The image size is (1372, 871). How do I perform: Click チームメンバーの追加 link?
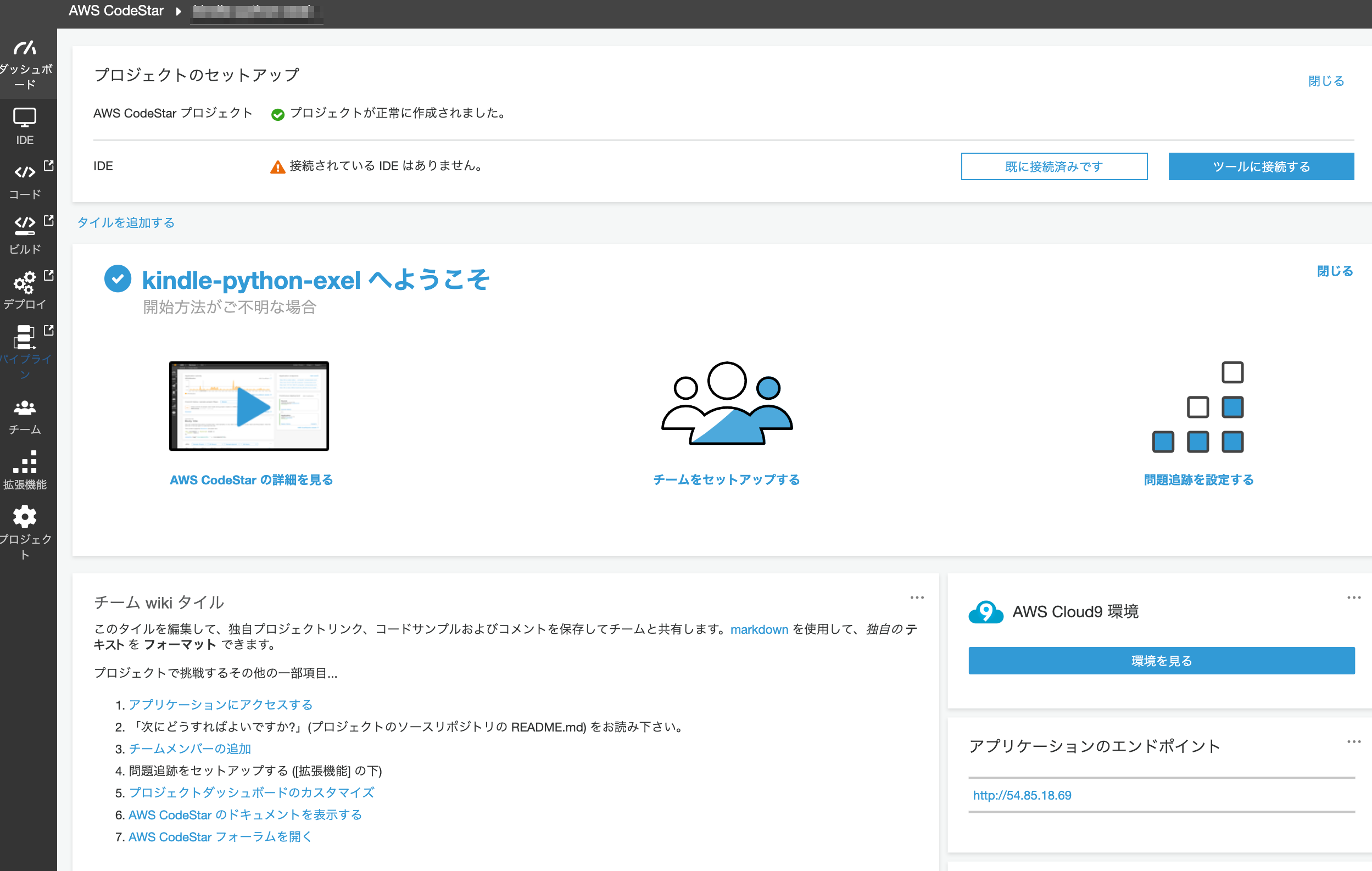click(x=189, y=749)
